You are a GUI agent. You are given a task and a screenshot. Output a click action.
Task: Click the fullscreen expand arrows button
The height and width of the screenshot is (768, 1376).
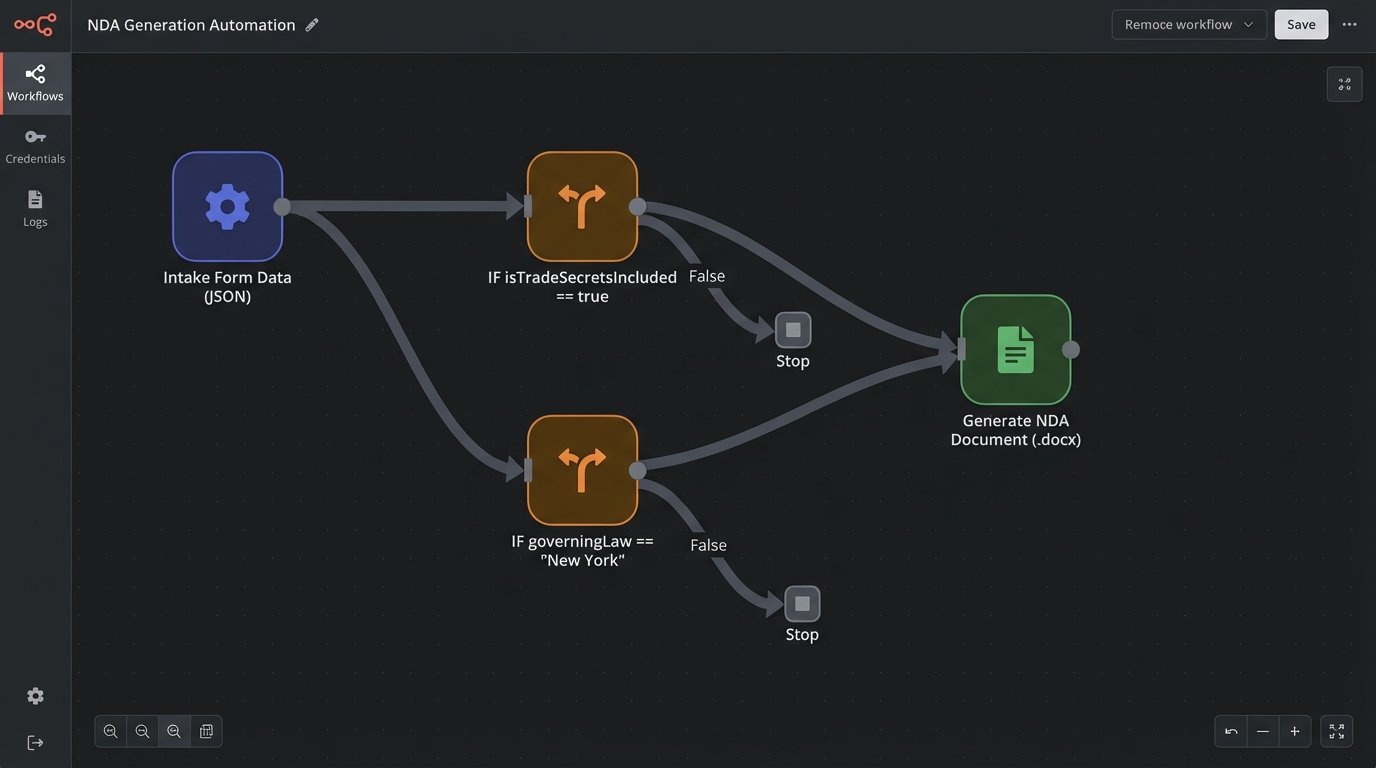click(1337, 732)
